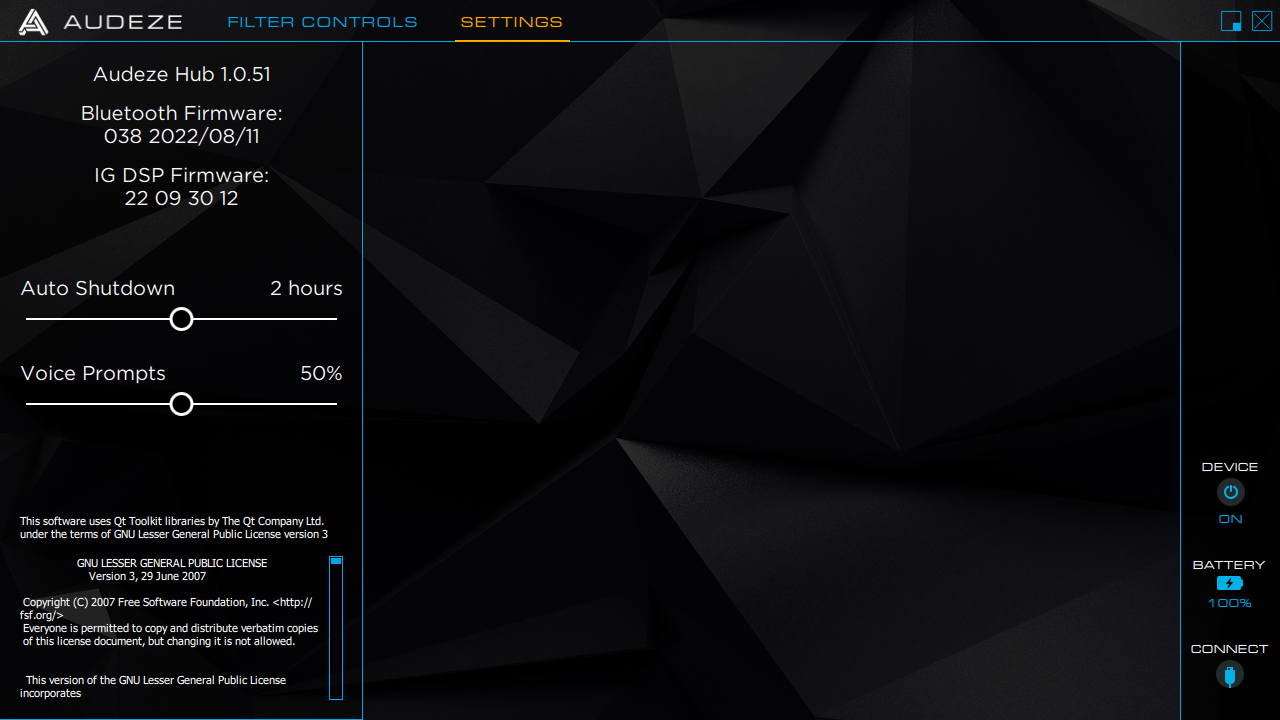Click the Version 3, 29 June 2007 line
This screenshot has height=720, width=1280.
pyautogui.click(x=148, y=576)
